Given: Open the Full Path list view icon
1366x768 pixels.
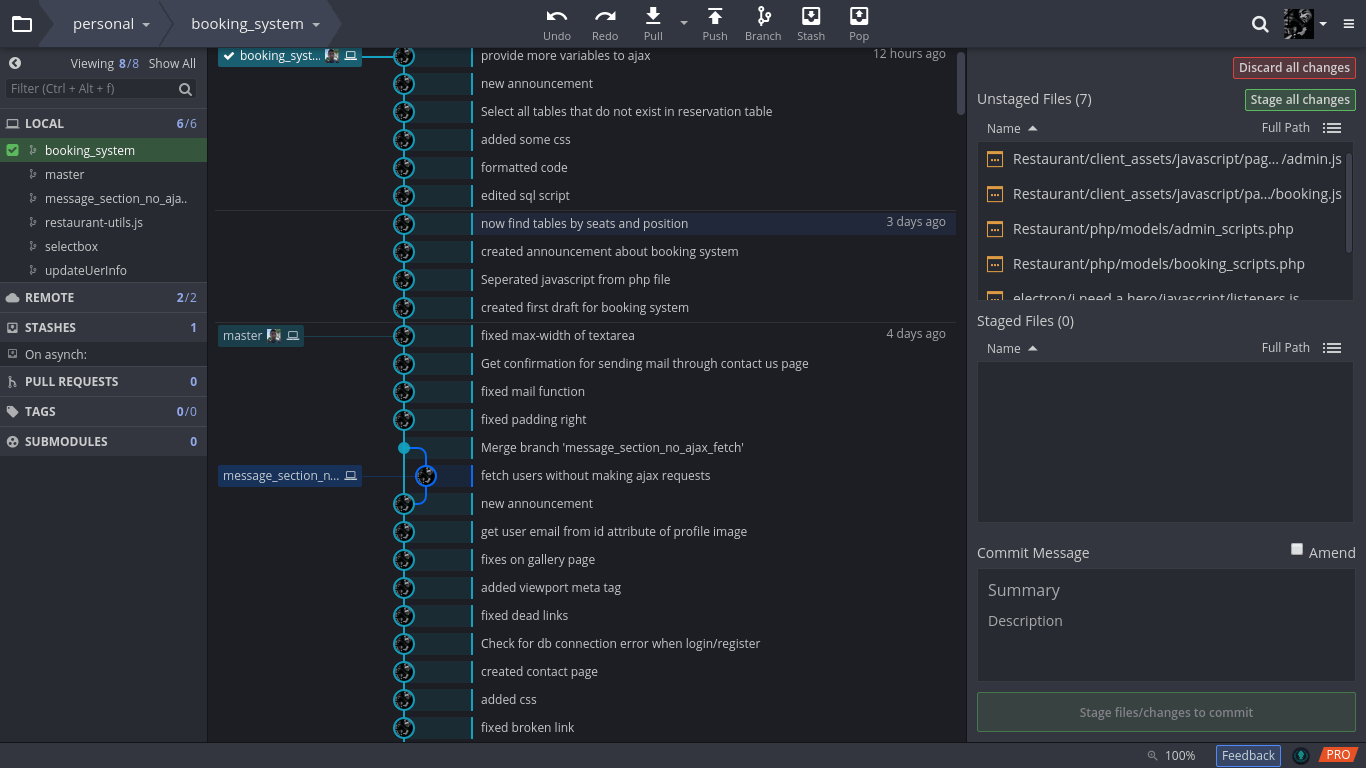Looking at the screenshot, I should tap(1332, 128).
